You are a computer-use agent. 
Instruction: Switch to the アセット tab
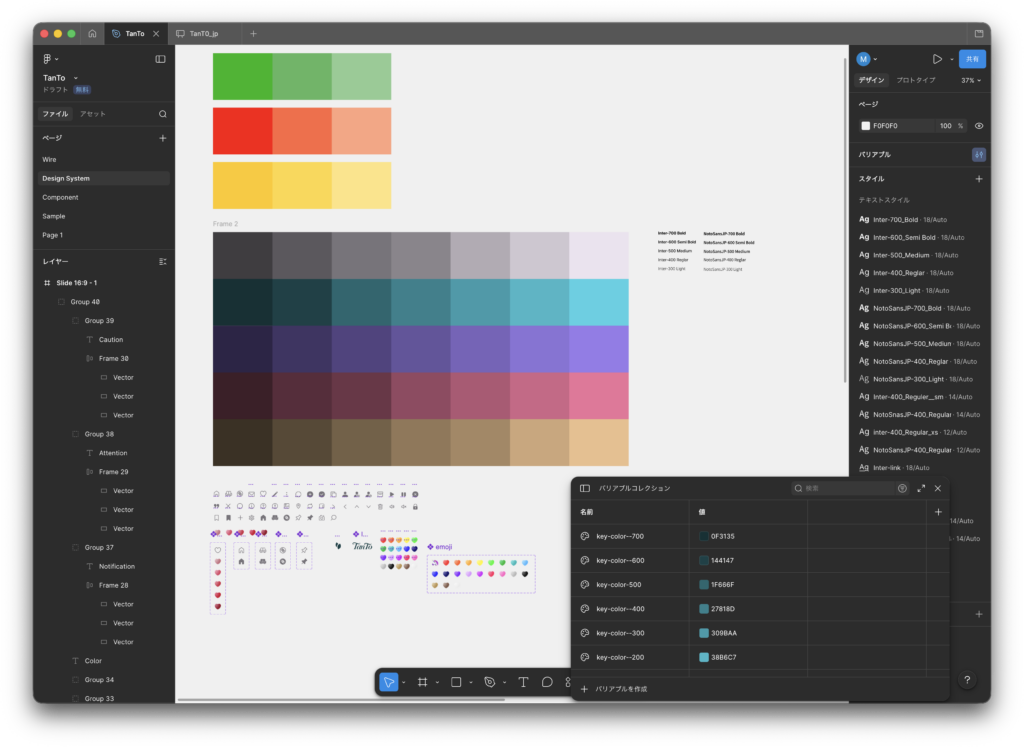click(93, 114)
